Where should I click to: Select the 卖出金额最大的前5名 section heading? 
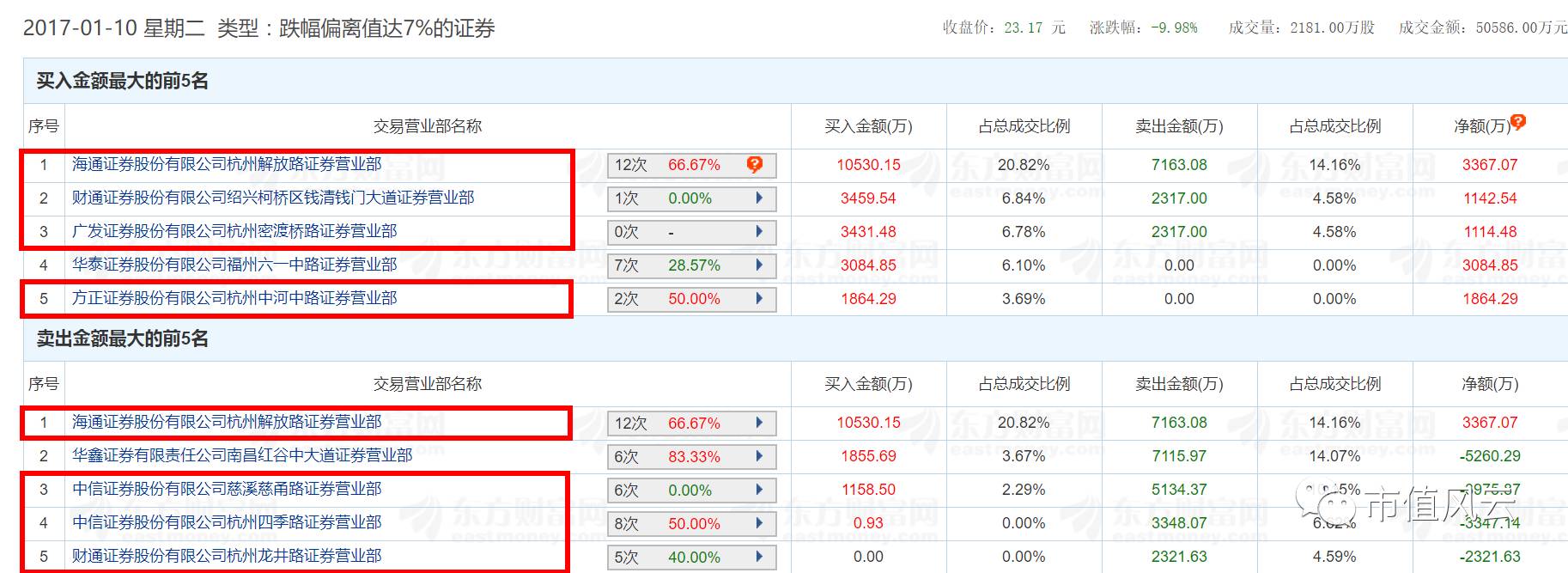click(x=123, y=338)
